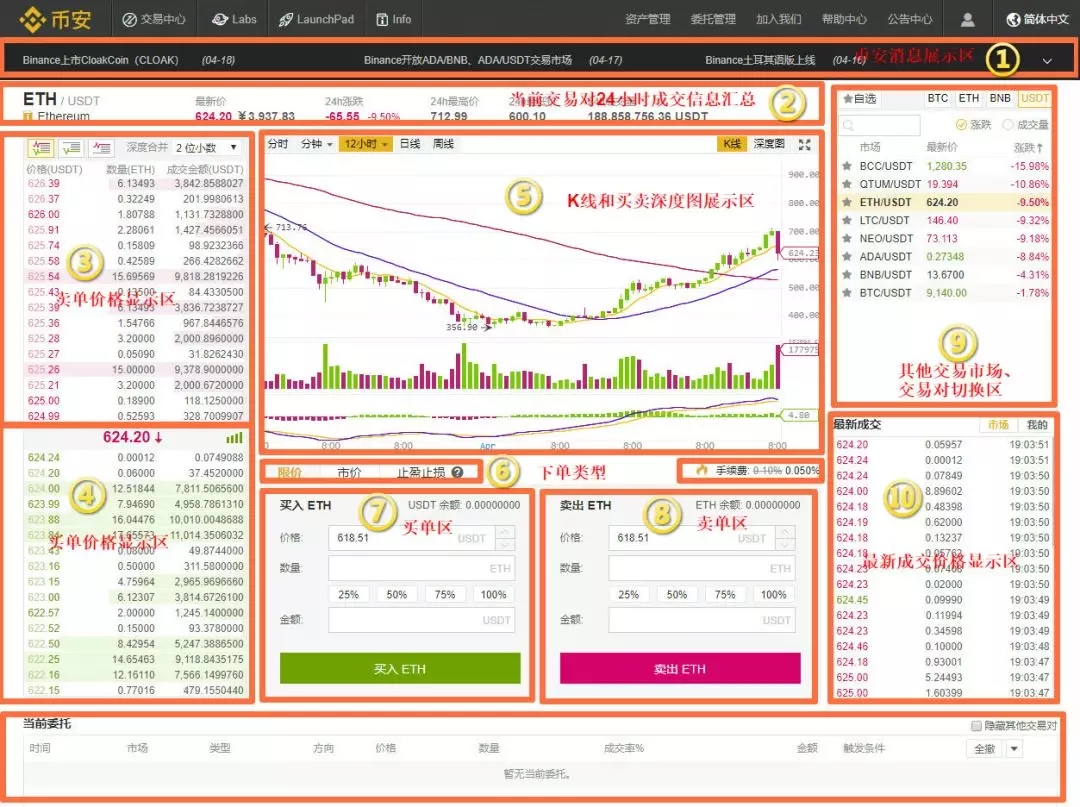The width and height of the screenshot is (1080, 807).
Task: Switch chart to K线 view
Action: pyautogui.click(x=731, y=144)
